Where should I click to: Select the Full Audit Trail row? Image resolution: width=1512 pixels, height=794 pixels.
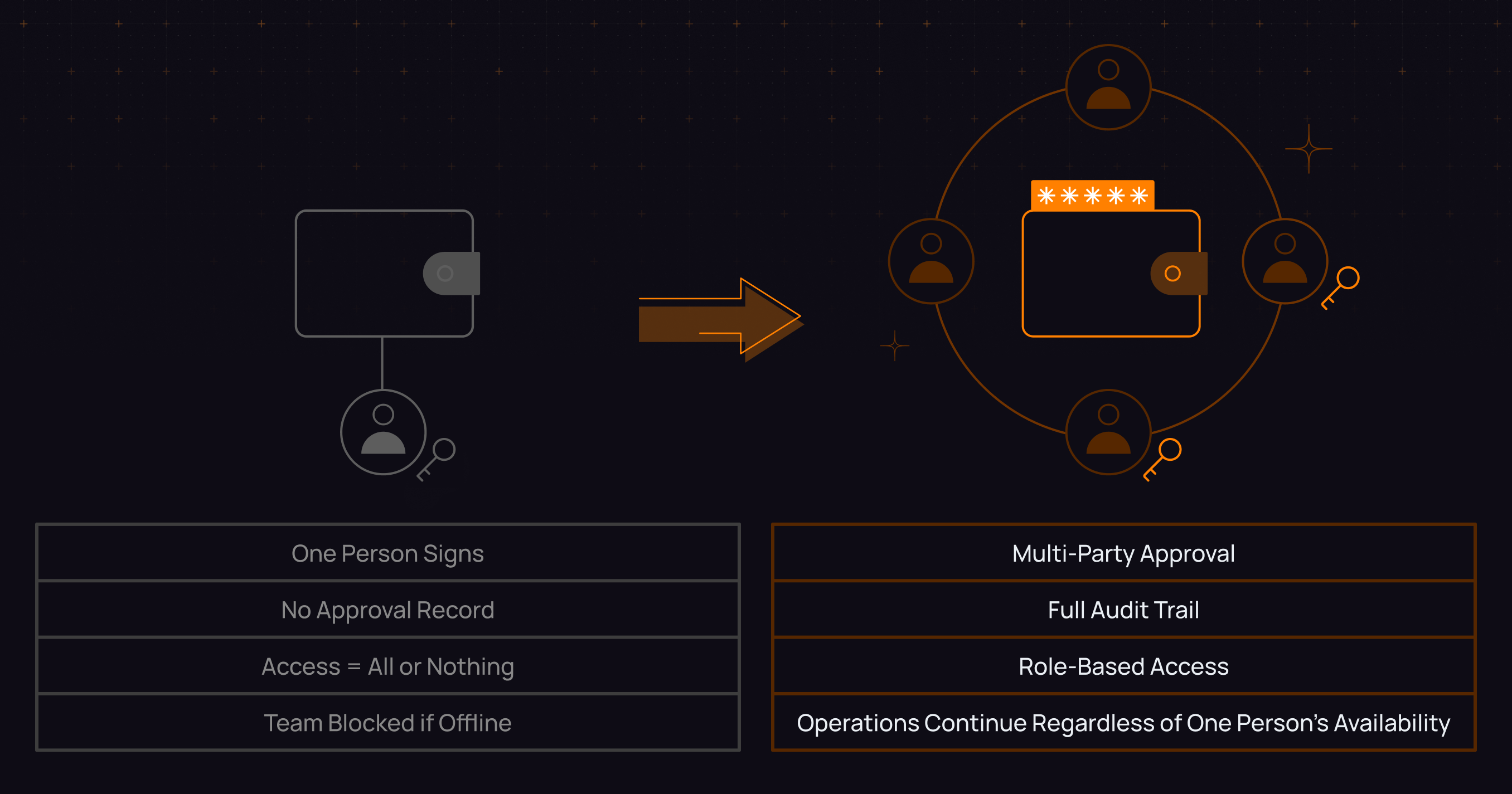pos(1123,610)
